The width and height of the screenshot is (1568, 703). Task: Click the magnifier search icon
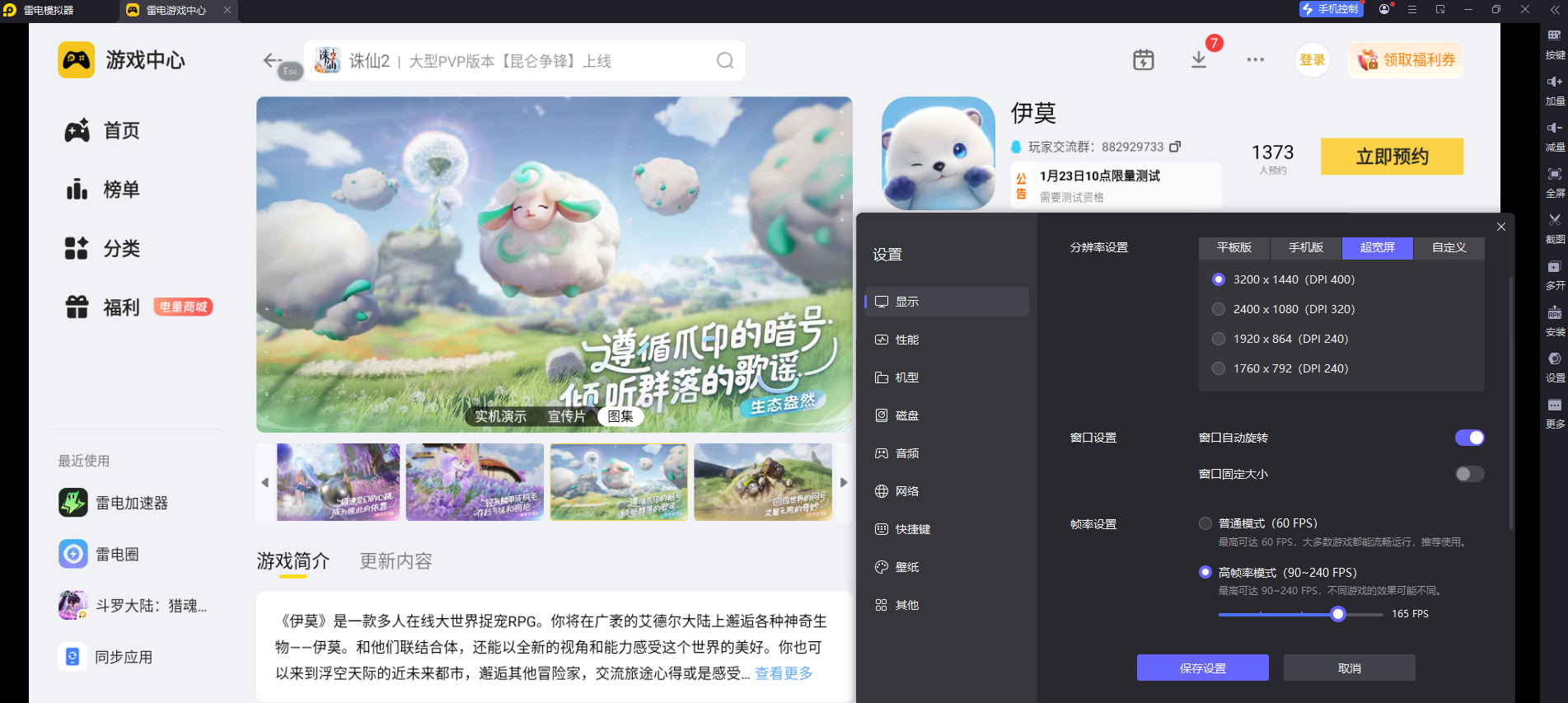coord(725,61)
